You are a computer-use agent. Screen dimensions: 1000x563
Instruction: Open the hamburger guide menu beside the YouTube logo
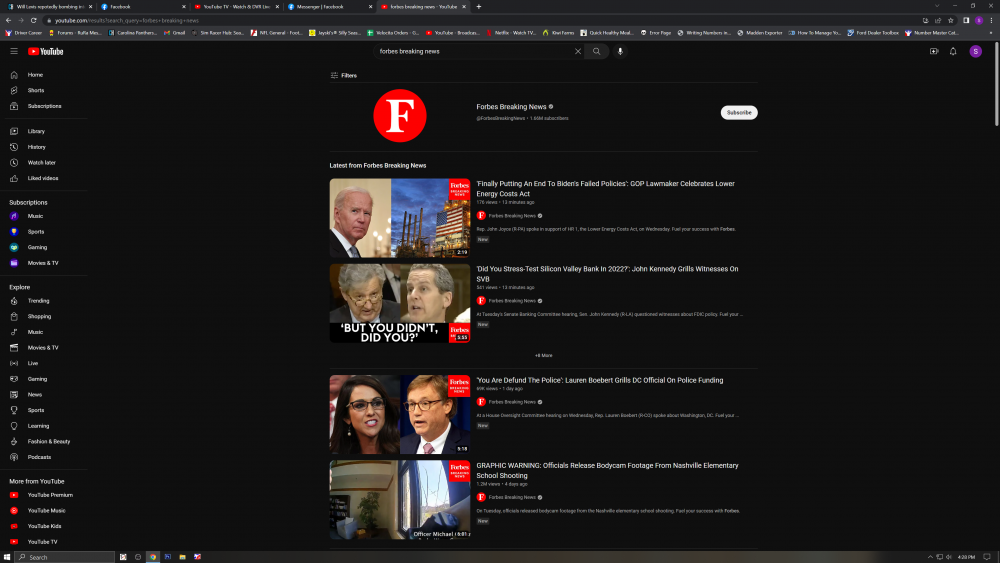coord(14,51)
